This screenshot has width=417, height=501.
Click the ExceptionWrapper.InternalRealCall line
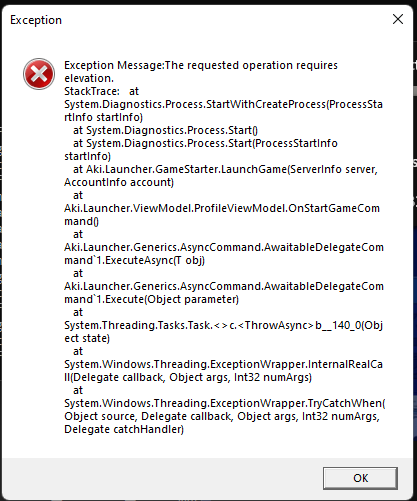coord(223,364)
